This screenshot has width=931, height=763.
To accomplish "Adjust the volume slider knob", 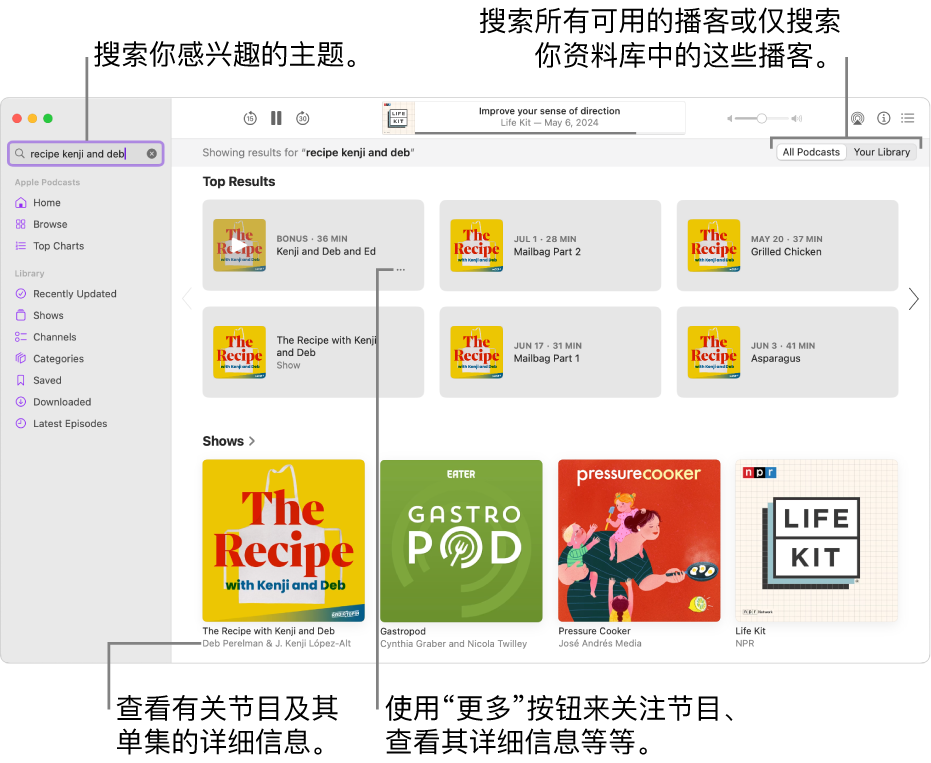I will click(x=761, y=119).
